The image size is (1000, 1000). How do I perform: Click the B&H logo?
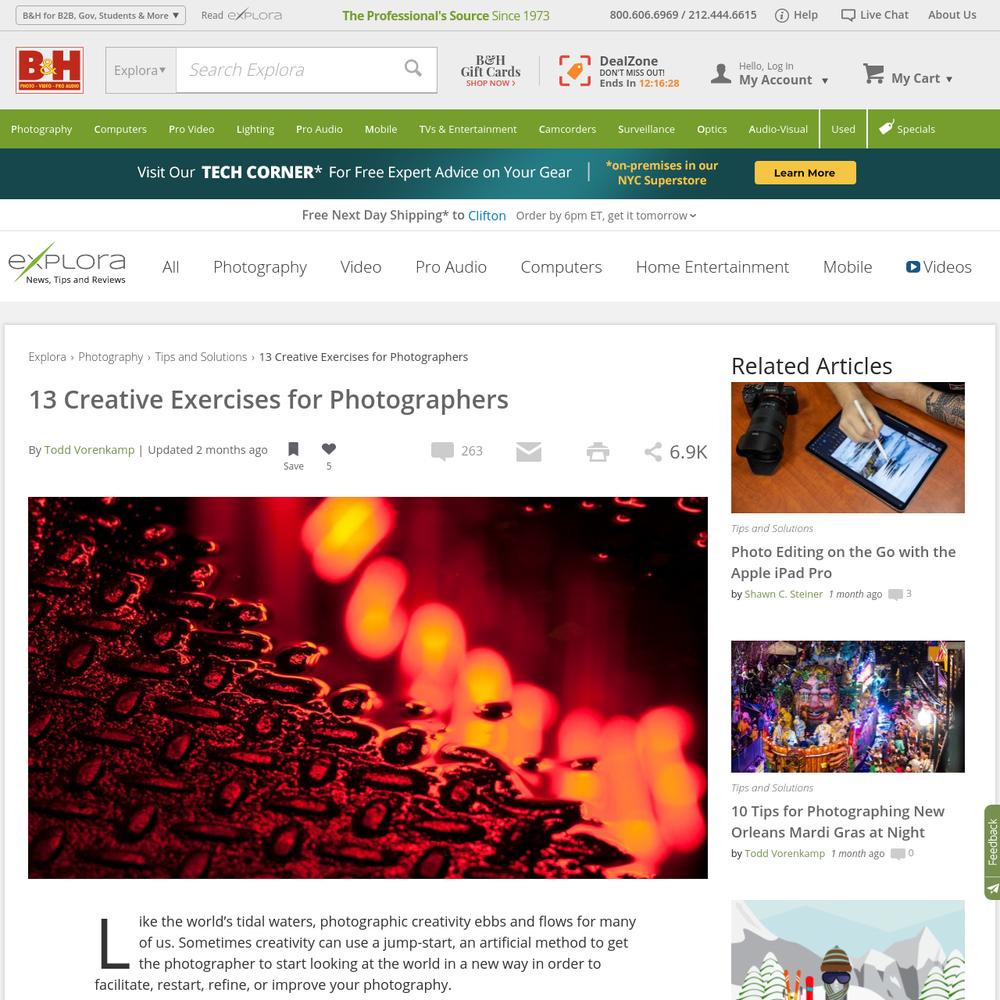(x=50, y=70)
